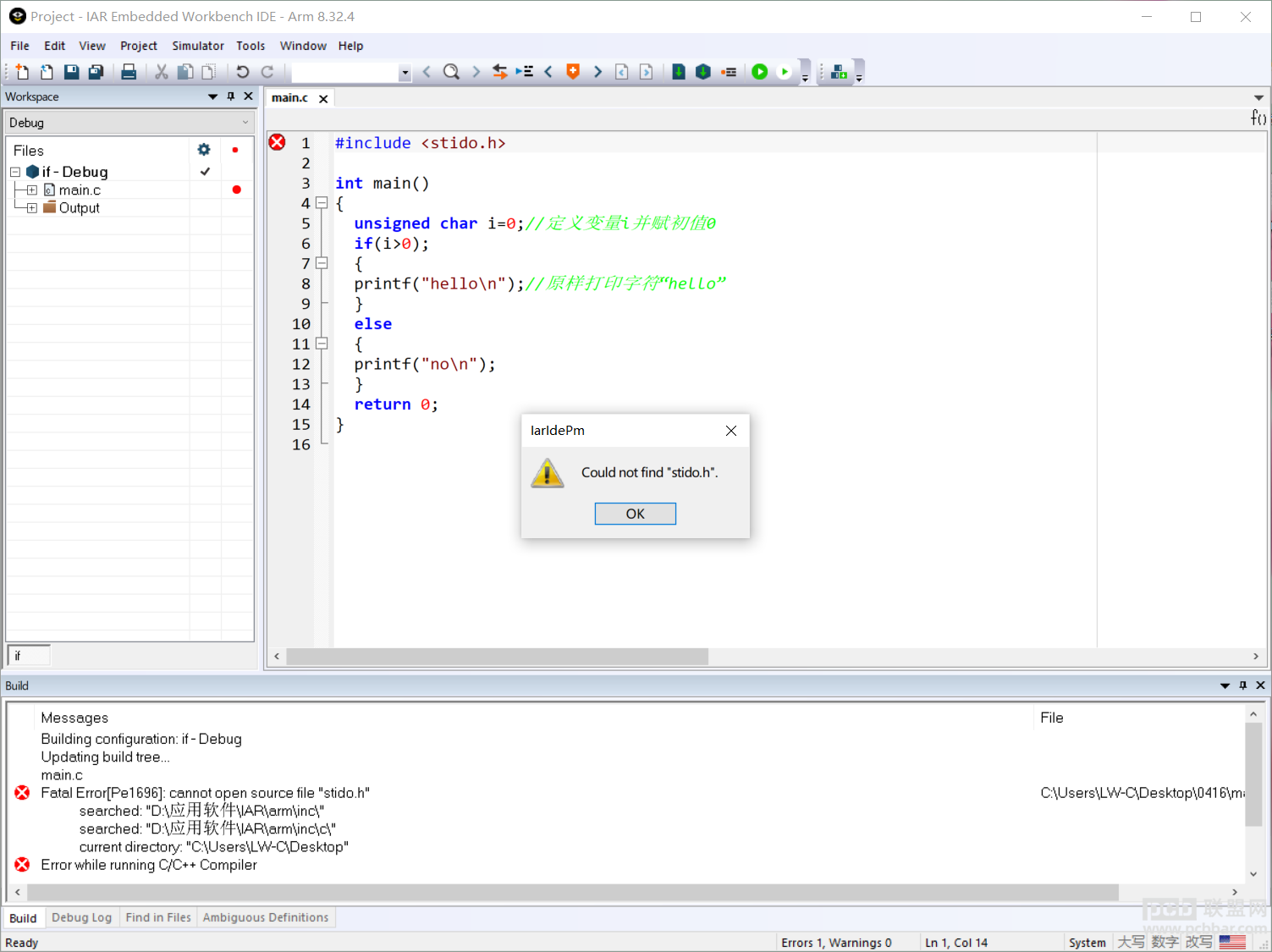Open the Project menu
1272x952 pixels.
click(139, 46)
